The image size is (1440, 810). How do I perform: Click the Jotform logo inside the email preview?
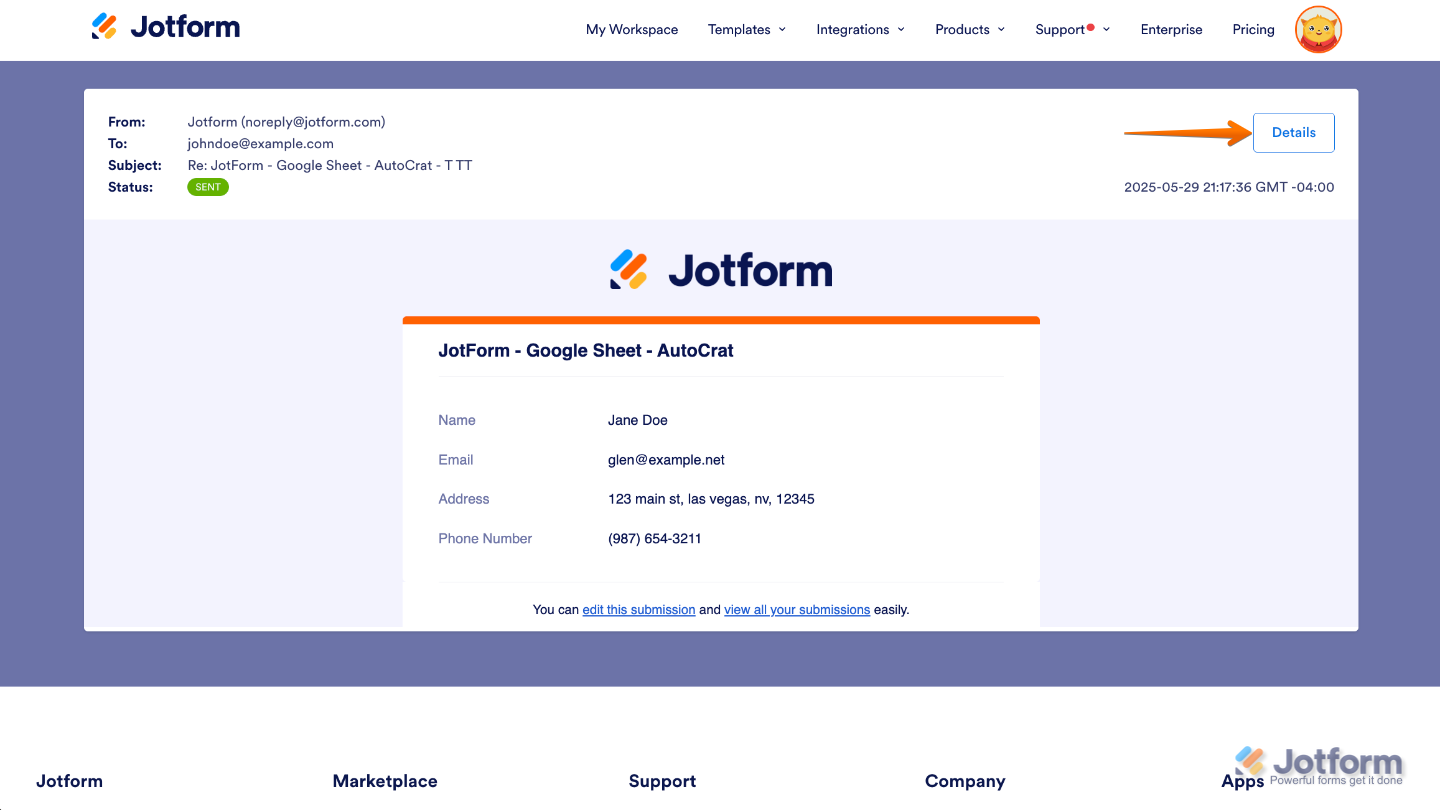[720, 268]
